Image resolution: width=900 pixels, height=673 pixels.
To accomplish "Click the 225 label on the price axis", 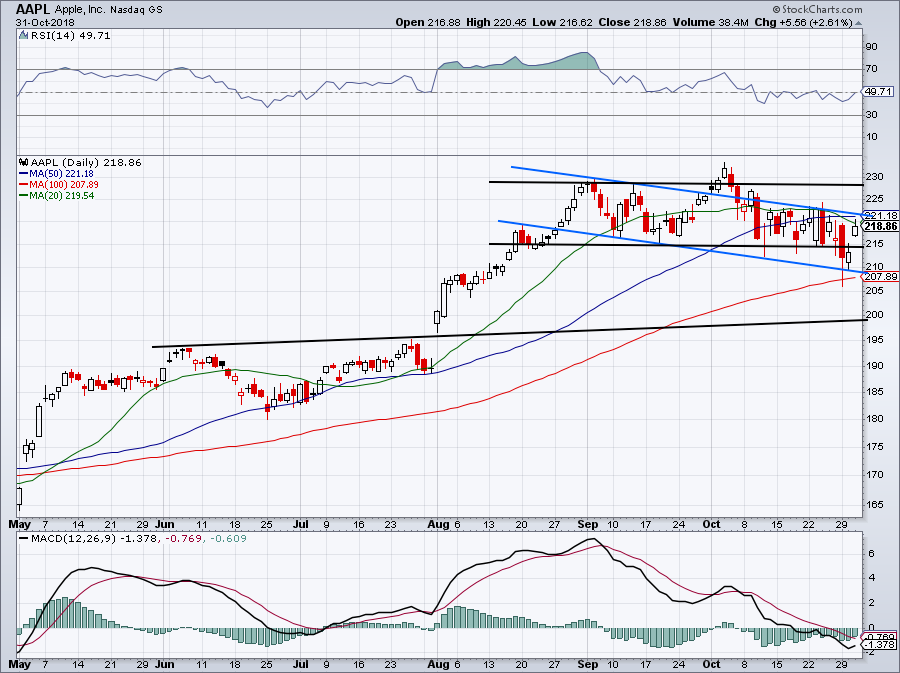I will 874,199.
